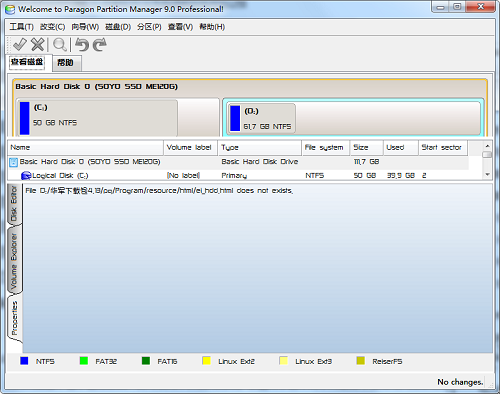500x394 pixels.
Task: Click the dark green FAT16 legend swatch
Action: click(x=146, y=361)
